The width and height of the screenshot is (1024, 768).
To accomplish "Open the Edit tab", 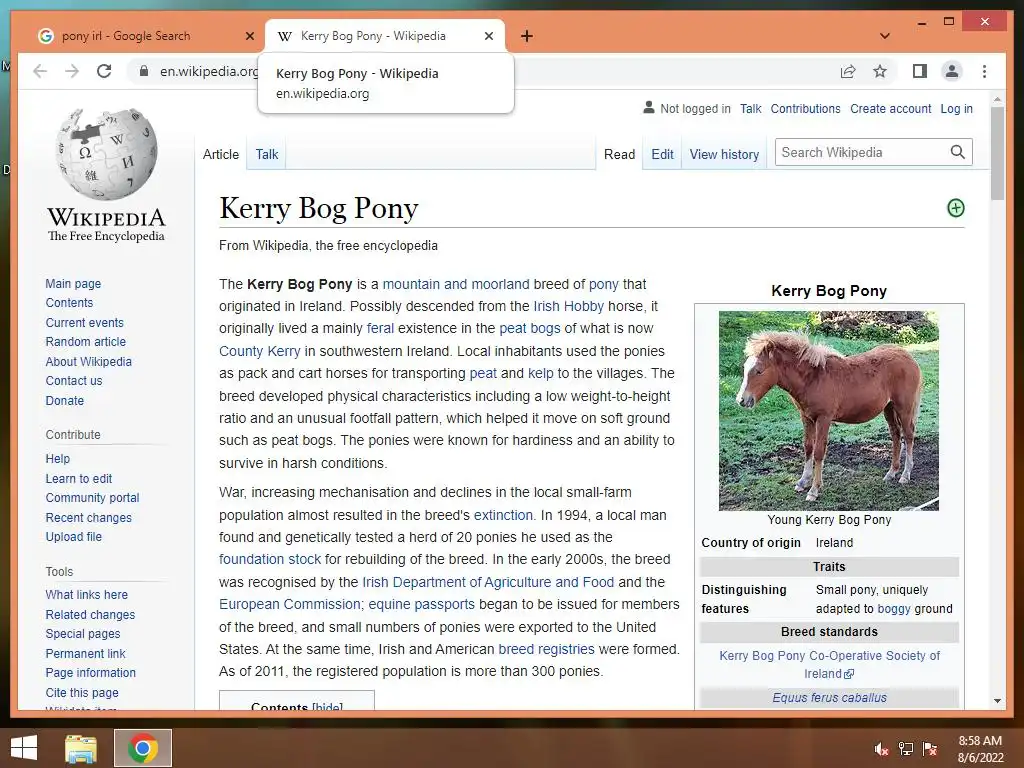I will pos(662,154).
